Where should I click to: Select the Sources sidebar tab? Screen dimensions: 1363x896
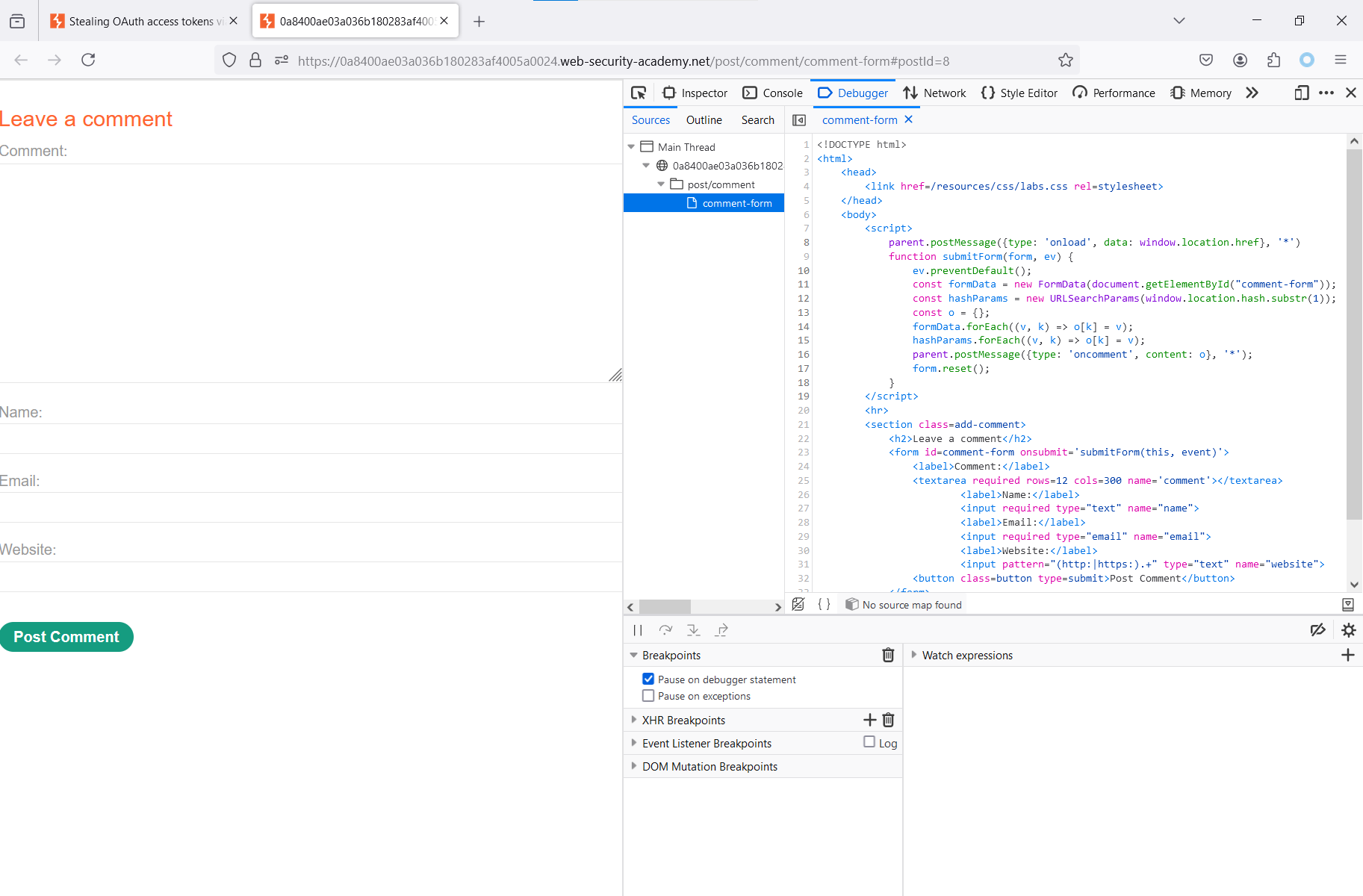[x=651, y=119]
